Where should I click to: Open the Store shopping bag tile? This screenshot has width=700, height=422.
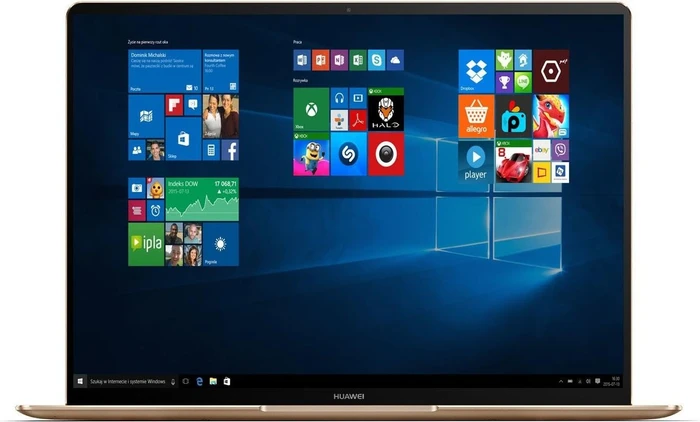pyautogui.click(x=183, y=139)
